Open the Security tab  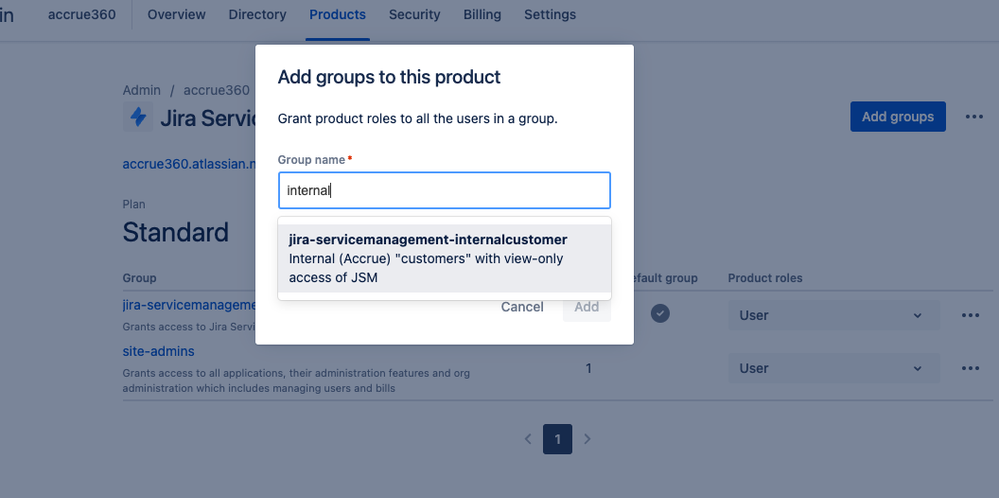tap(415, 15)
